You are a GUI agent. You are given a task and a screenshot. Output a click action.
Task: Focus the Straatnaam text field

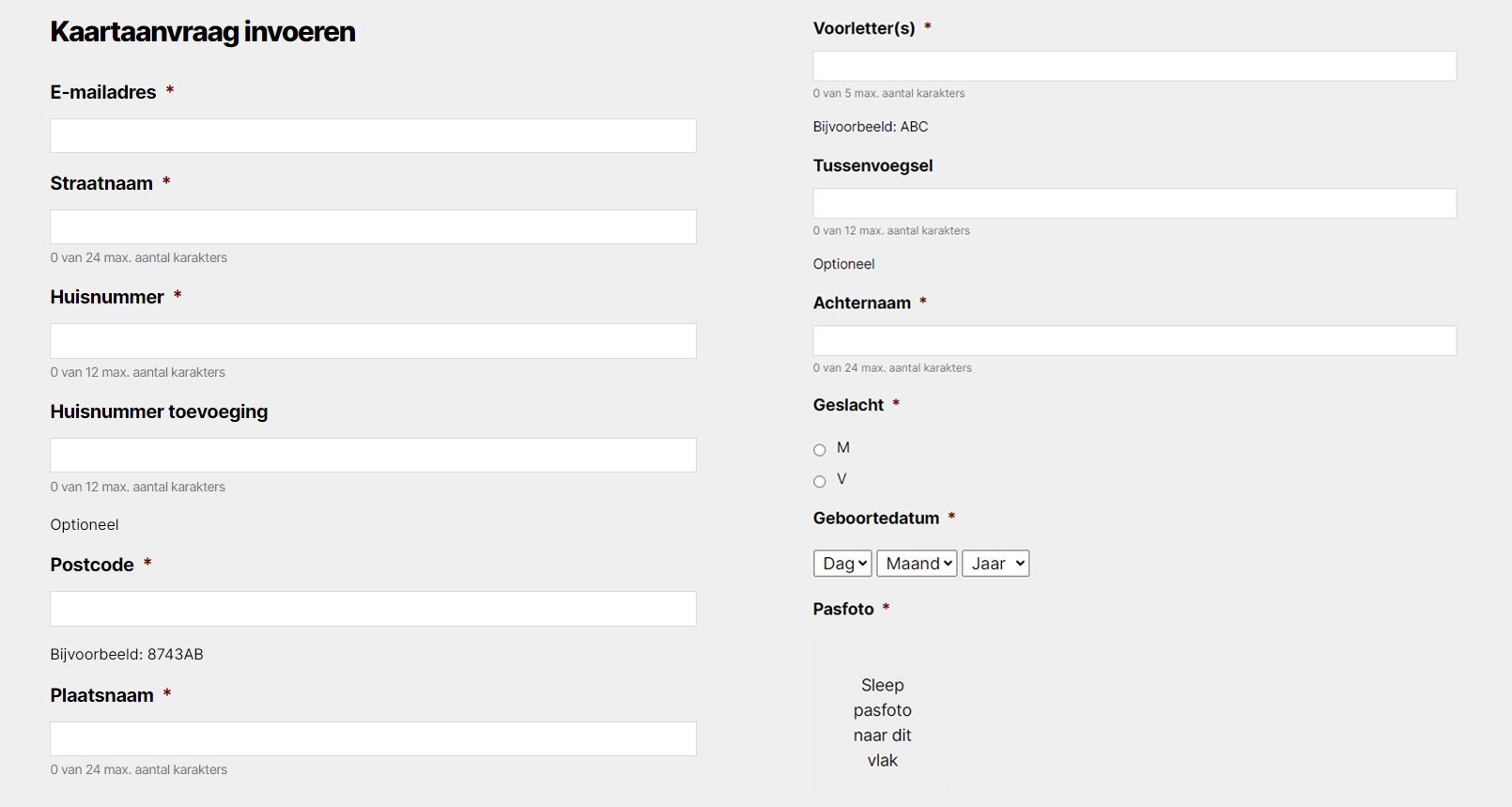point(373,227)
